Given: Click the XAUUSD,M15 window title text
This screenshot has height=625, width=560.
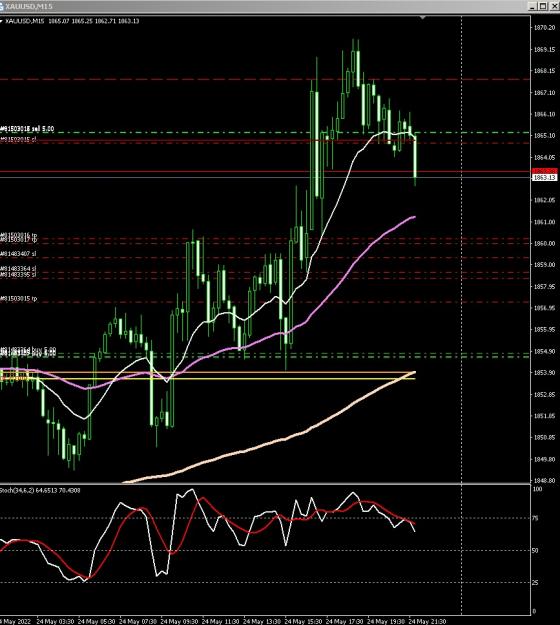Looking at the screenshot, I should pyautogui.click(x=29, y=6).
